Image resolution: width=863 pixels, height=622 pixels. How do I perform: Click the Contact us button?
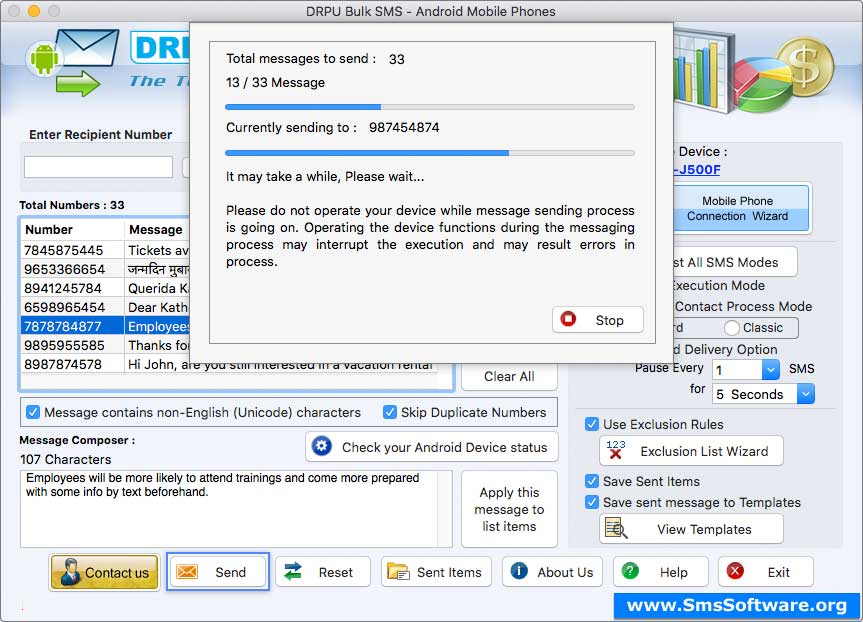[105, 572]
